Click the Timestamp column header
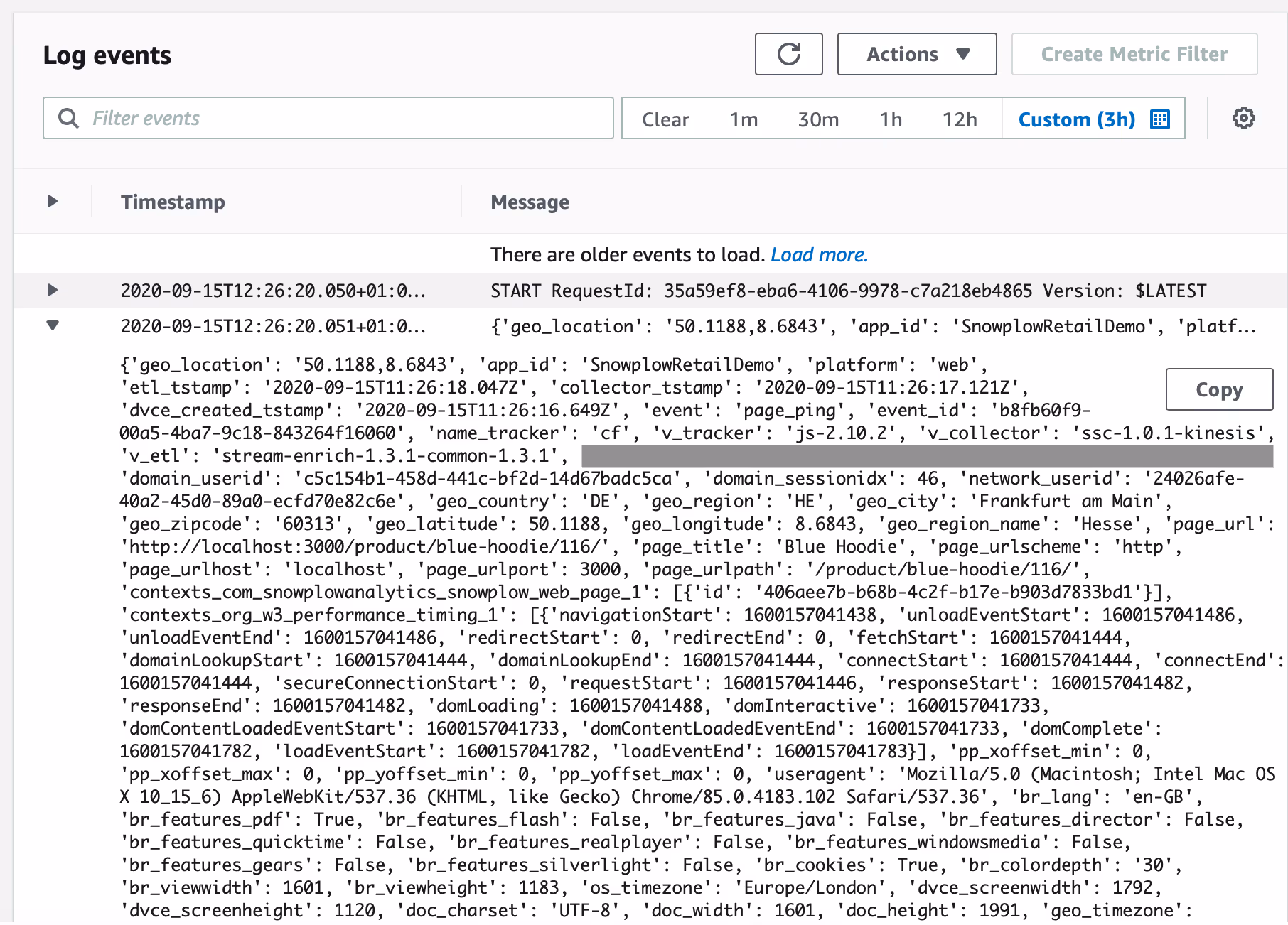1288x925 pixels. 173,202
